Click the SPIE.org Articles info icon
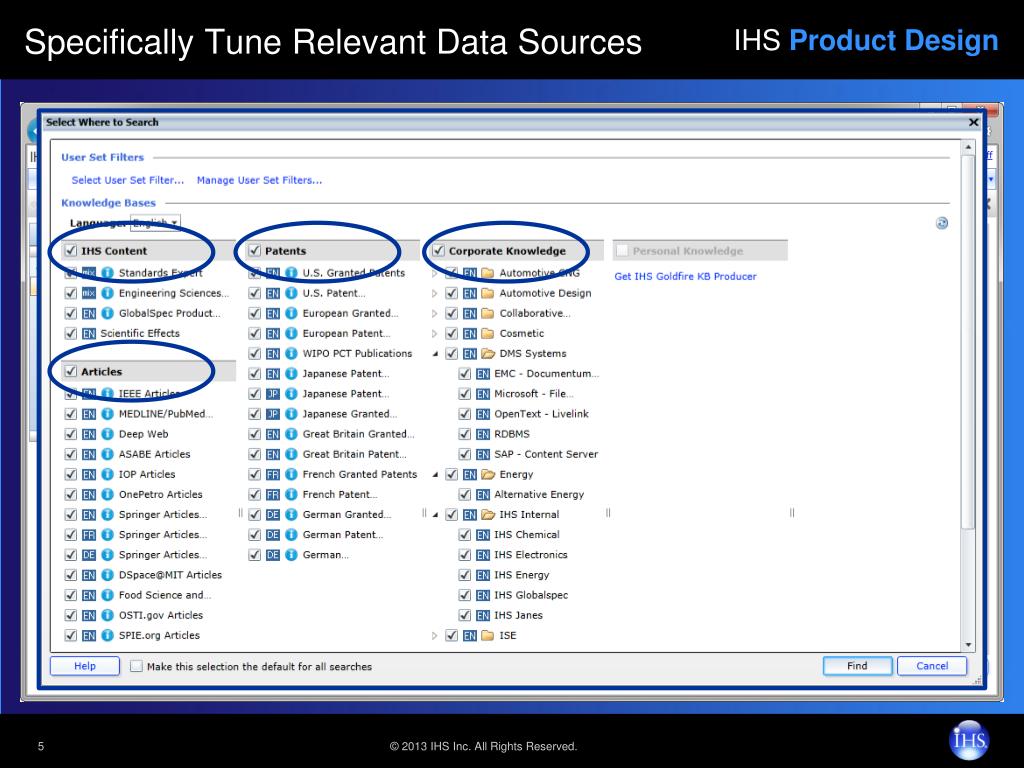1024x768 pixels. (108, 635)
